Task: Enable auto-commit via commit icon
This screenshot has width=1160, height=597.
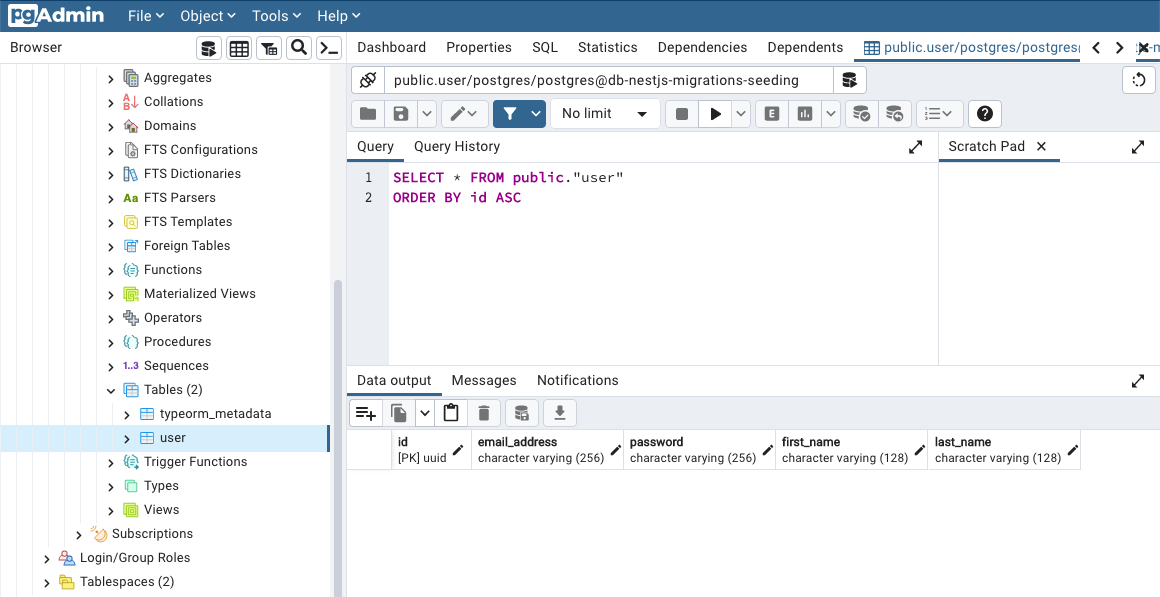Action: tap(861, 113)
